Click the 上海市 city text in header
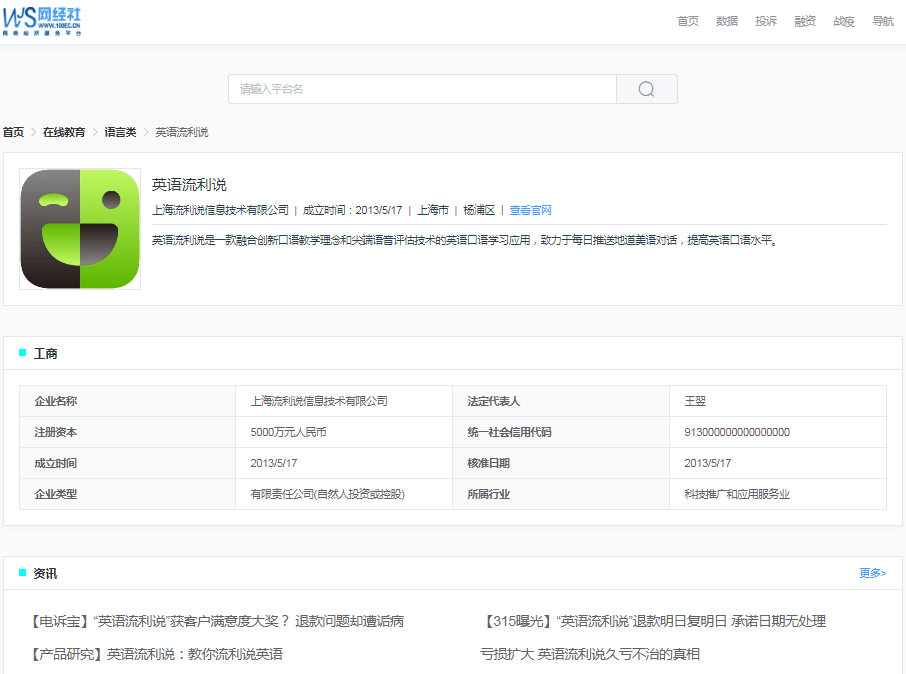The height and width of the screenshot is (674, 906). (433, 210)
